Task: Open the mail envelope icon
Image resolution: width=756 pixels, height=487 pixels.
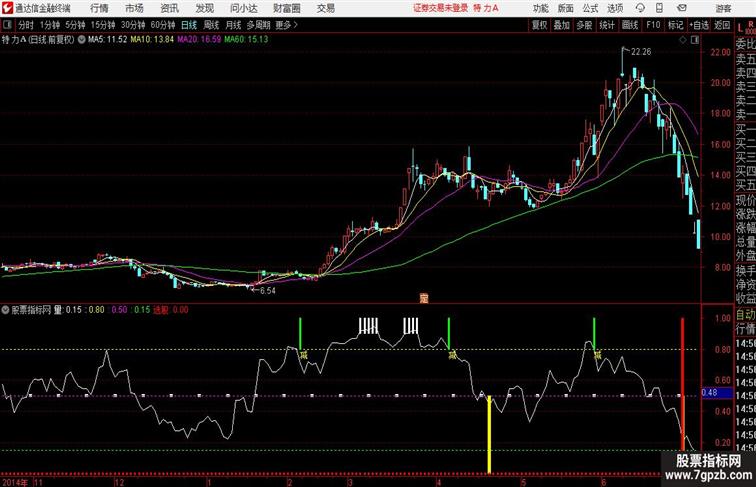Action: coord(682,8)
